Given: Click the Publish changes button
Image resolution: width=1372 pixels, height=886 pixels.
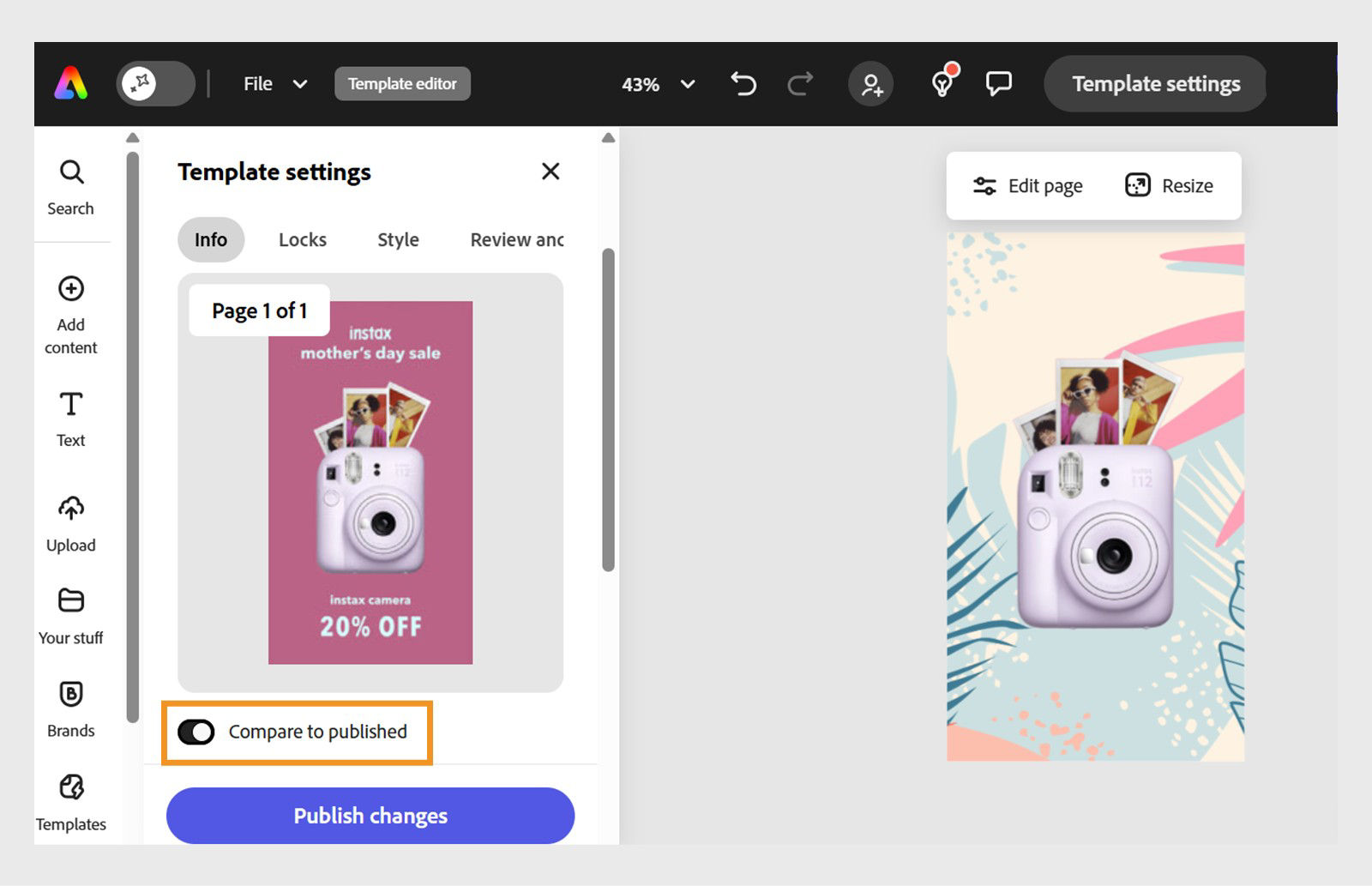Looking at the screenshot, I should pos(370,816).
